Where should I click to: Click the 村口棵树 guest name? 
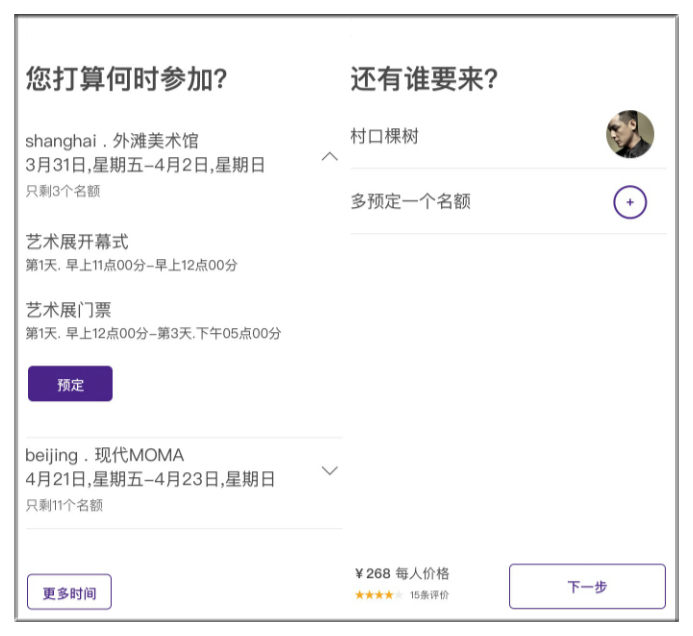pyautogui.click(x=384, y=136)
